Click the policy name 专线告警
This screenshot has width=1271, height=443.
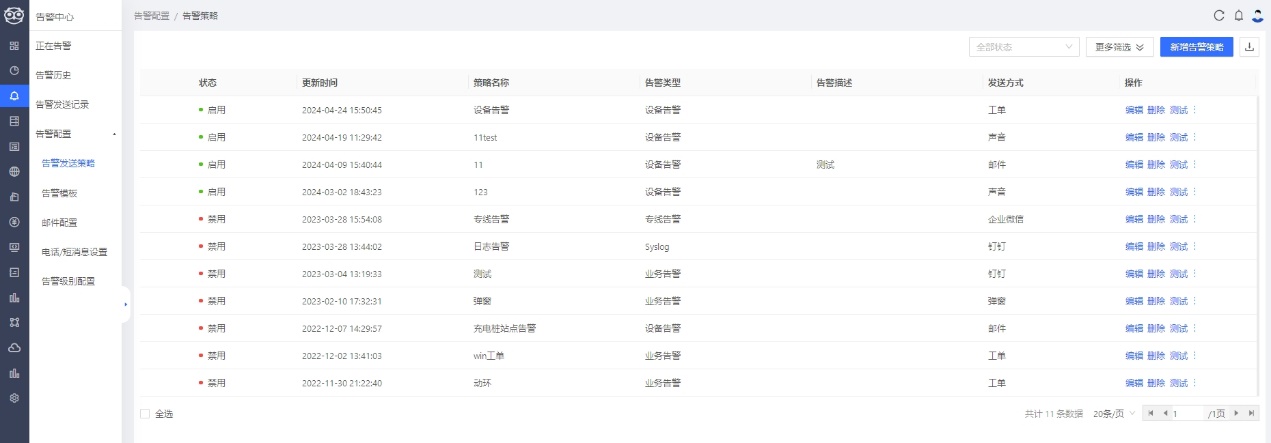click(491, 219)
